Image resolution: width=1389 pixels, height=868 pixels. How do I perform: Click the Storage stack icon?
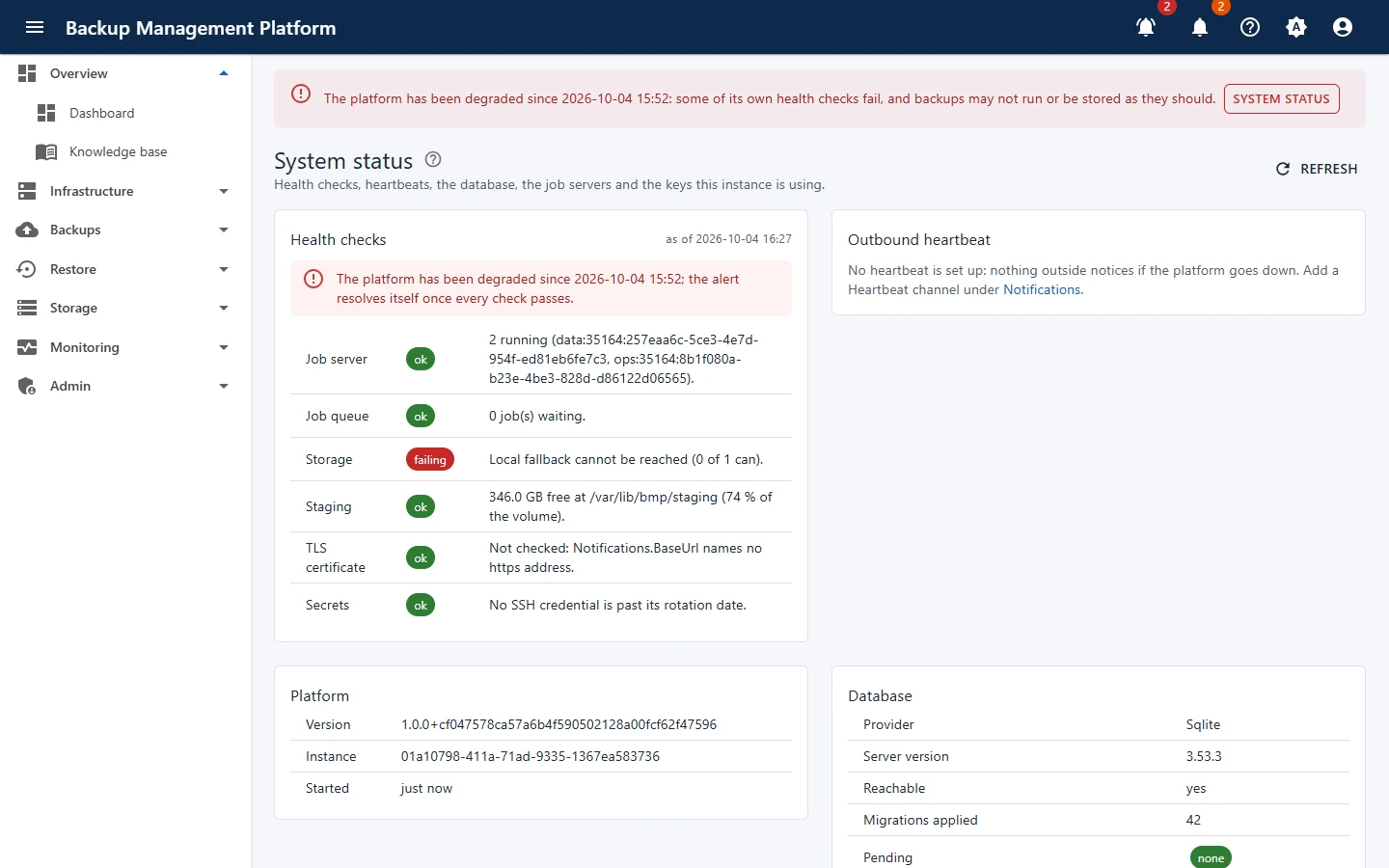tap(27, 308)
